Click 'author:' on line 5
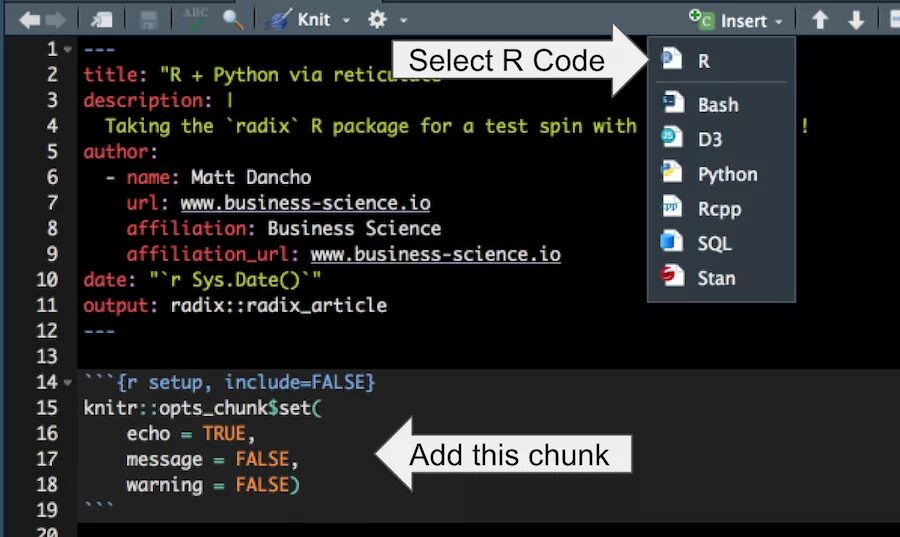900x537 pixels. 121,151
